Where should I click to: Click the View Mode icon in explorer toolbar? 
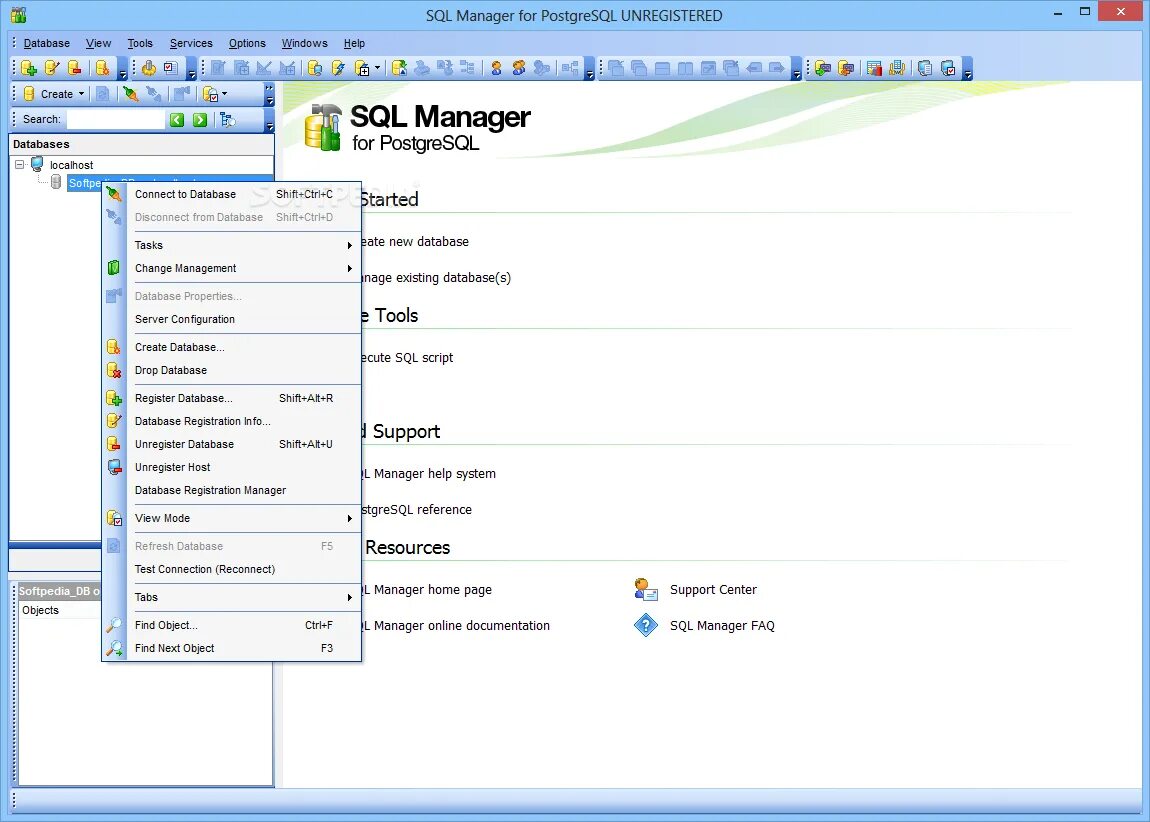tap(210, 94)
